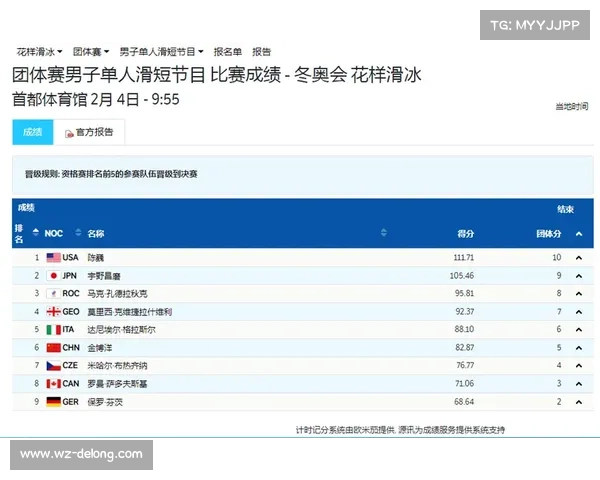Select athlete name 宇野昌磨
This screenshot has height=480, width=600.
pyautogui.click(x=104, y=276)
